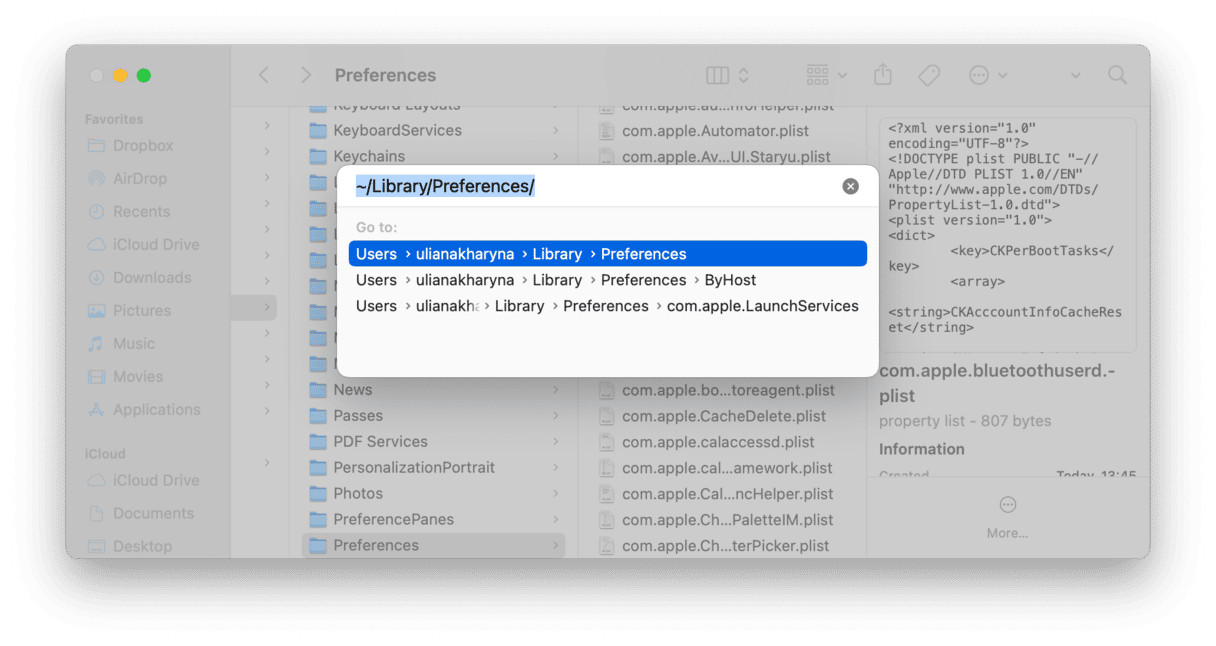The width and height of the screenshot is (1216, 646).
Task: Click the Share icon in the Finder toolbar
Action: point(882,75)
